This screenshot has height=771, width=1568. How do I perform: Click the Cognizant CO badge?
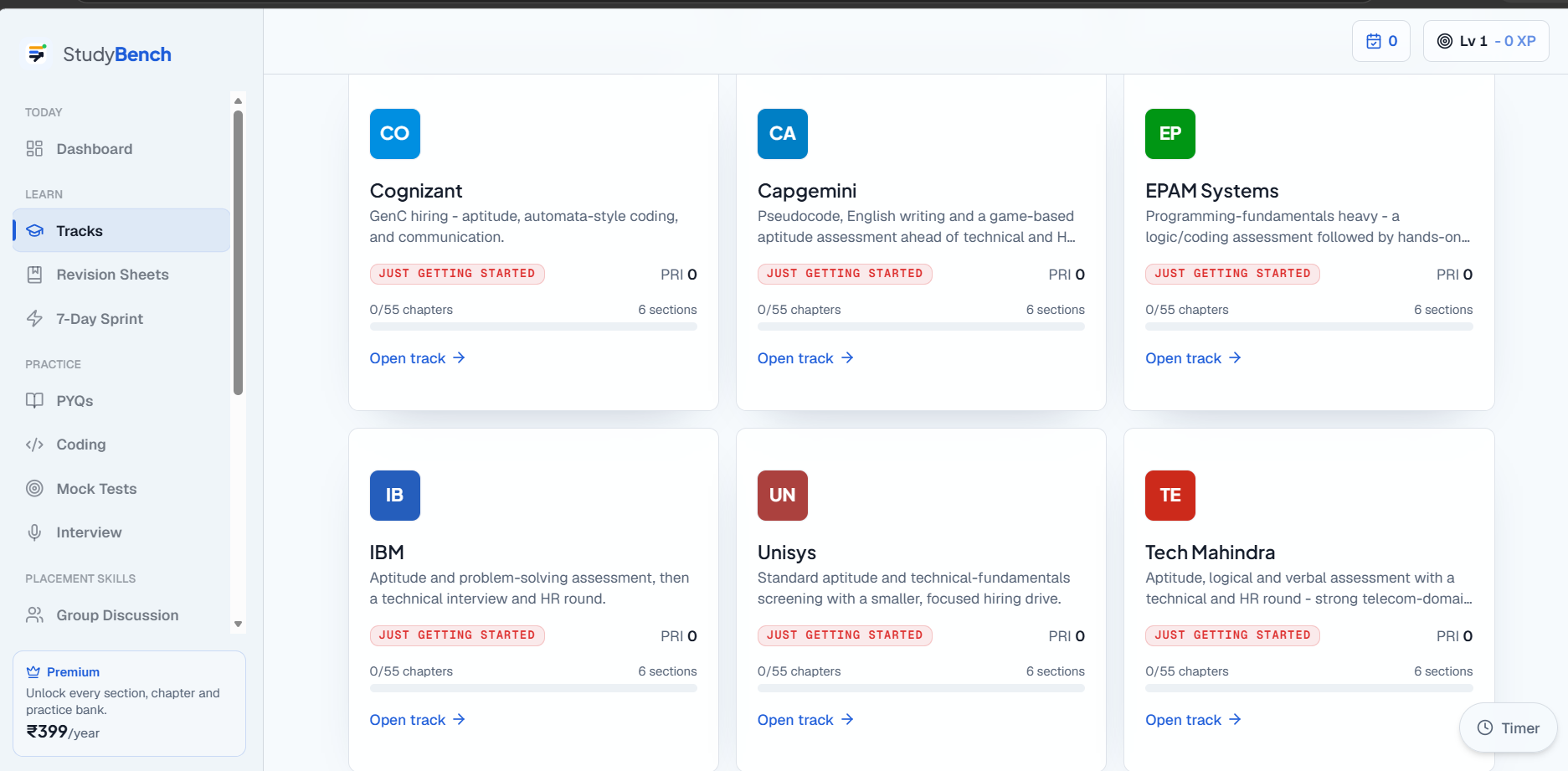pyautogui.click(x=395, y=134)
